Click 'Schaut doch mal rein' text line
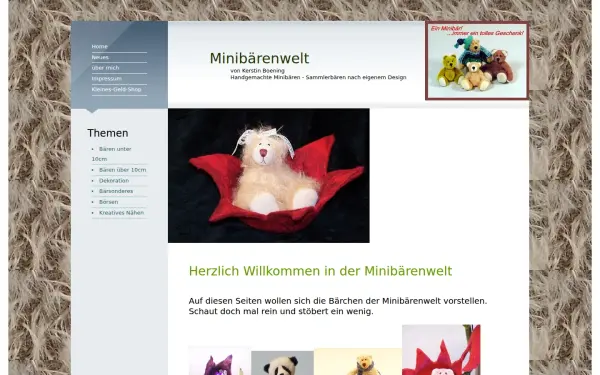The height and width of the screenshot is (375, 600). (x=281, y=311)
